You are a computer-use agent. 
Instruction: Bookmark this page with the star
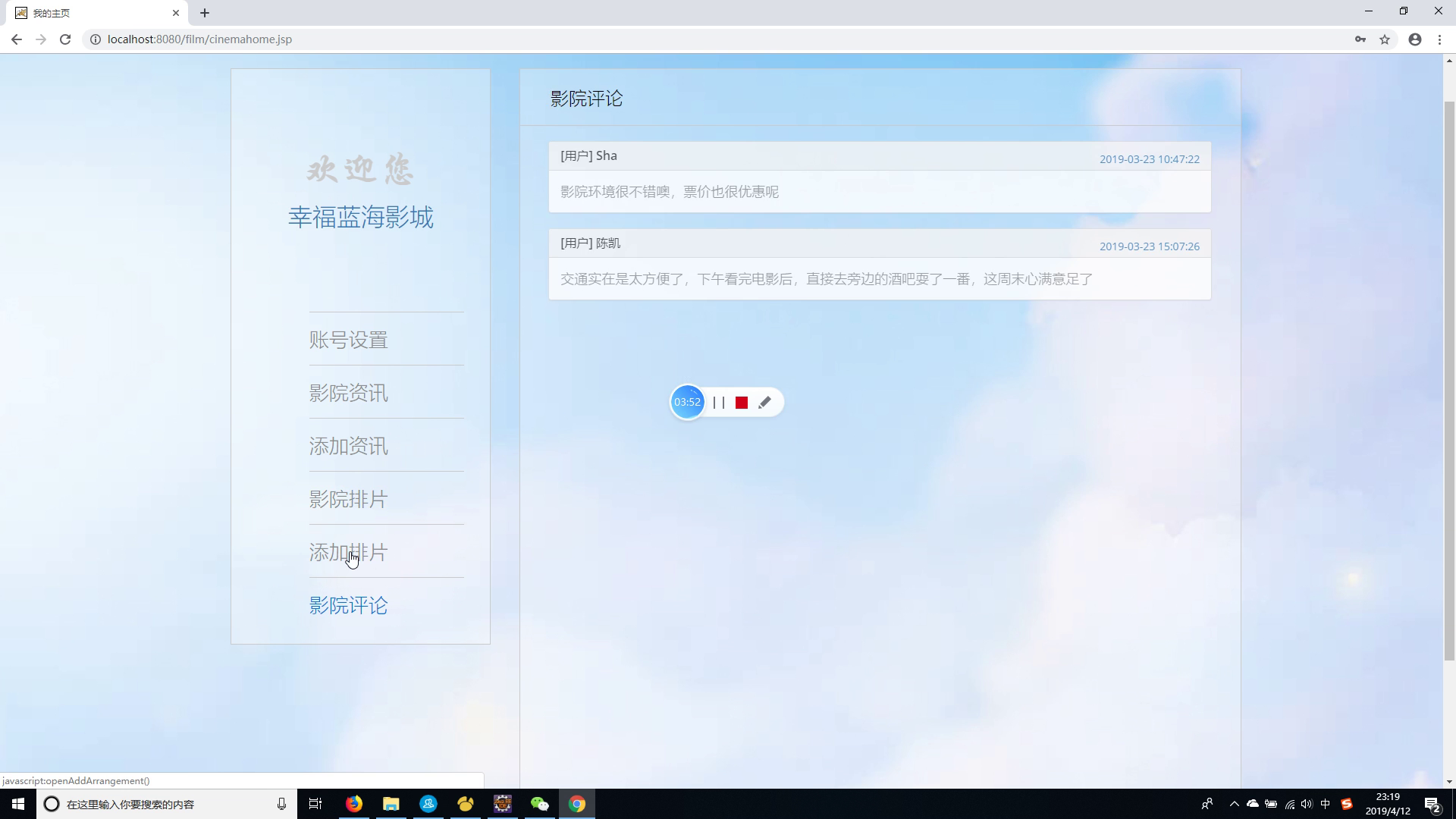(1385, 39)
